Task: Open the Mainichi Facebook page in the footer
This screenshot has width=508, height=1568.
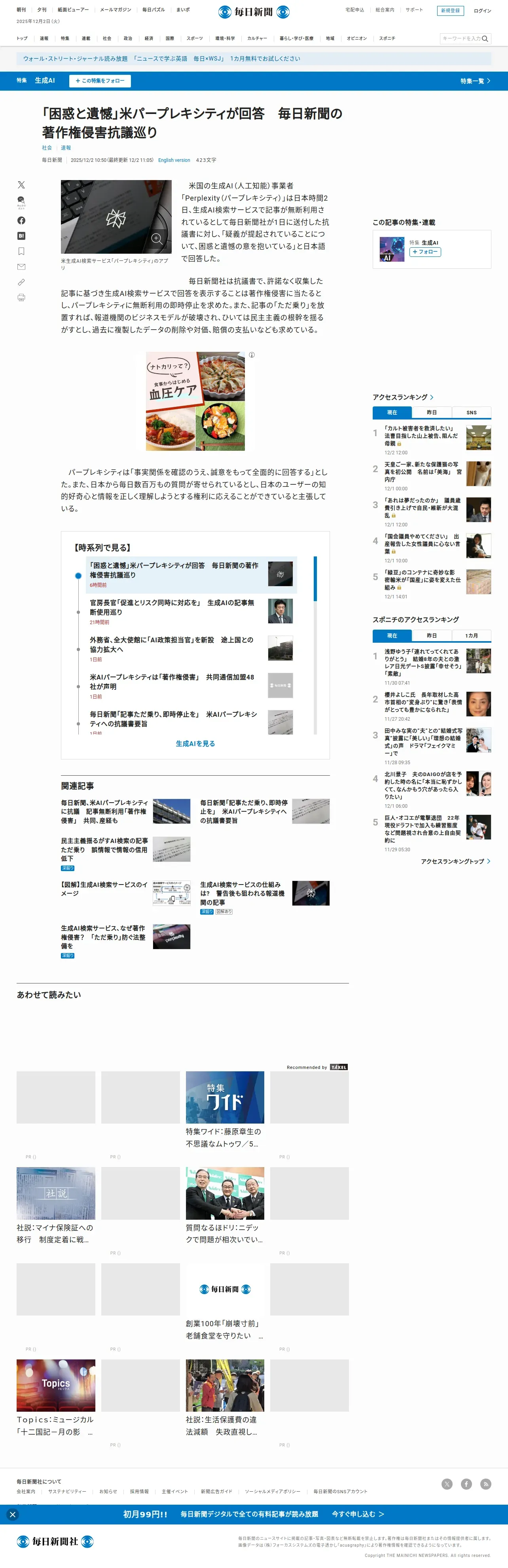Action: pos(466,1484)
